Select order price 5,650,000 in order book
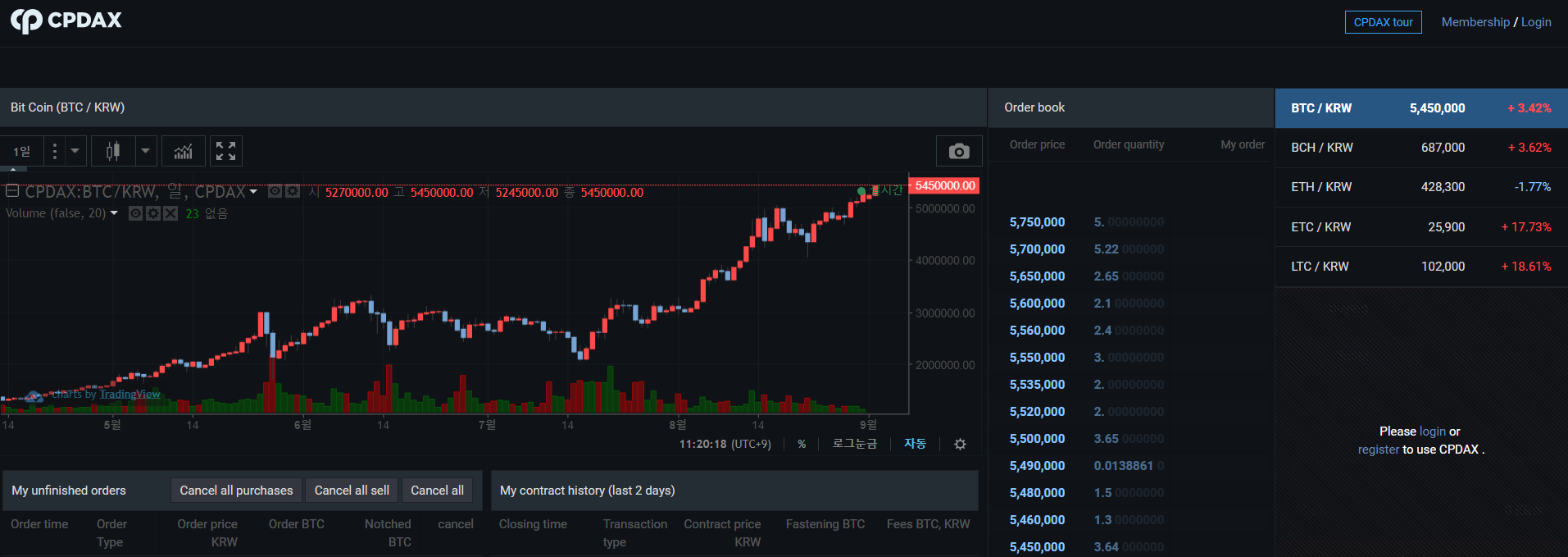 click(x=1037, y=276)
